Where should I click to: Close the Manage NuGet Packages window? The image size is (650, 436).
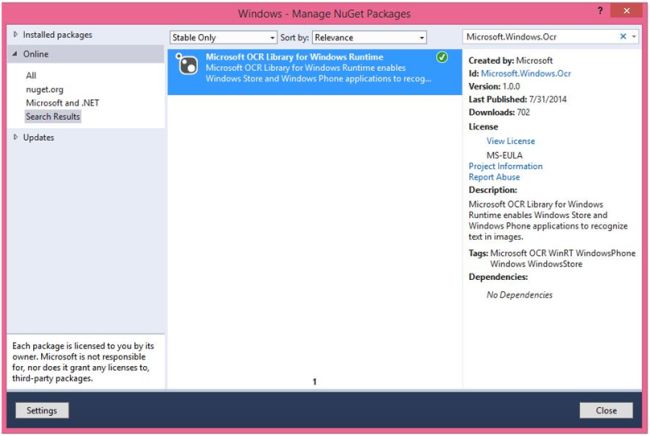pyautogui.click(x=626, y=10)
